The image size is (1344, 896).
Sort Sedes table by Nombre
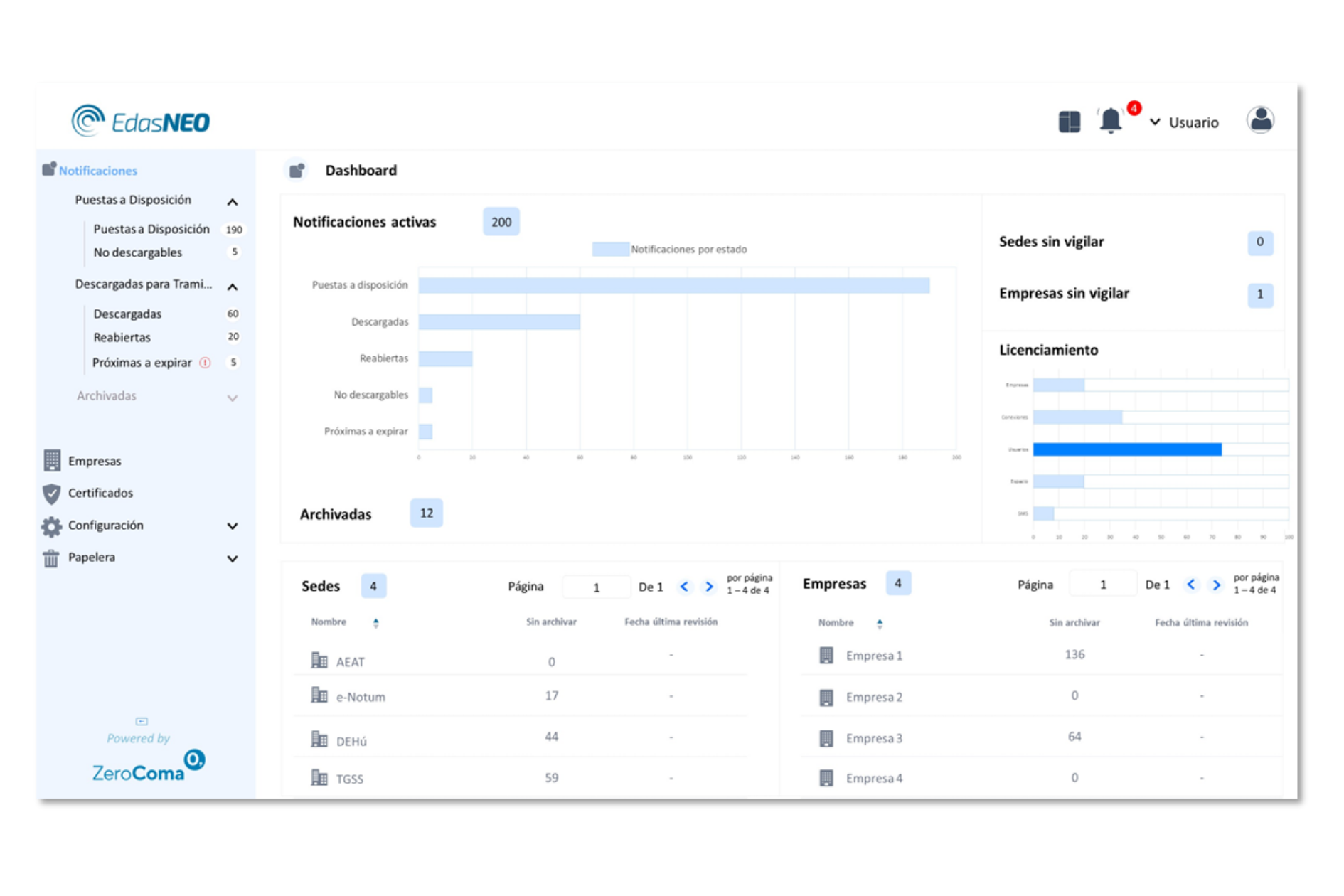(375, 623)
